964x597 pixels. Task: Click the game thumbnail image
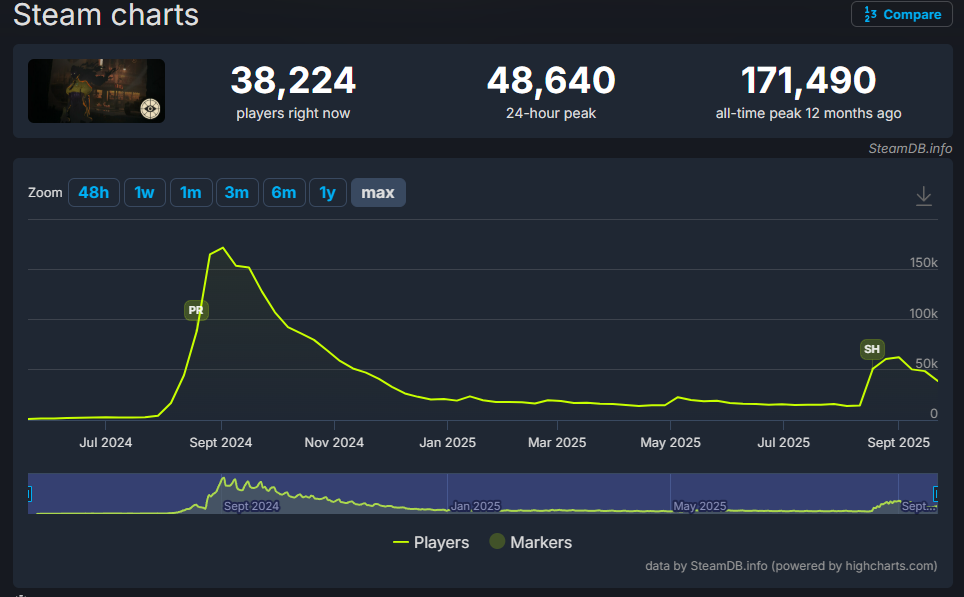click(x=97, y=91)
